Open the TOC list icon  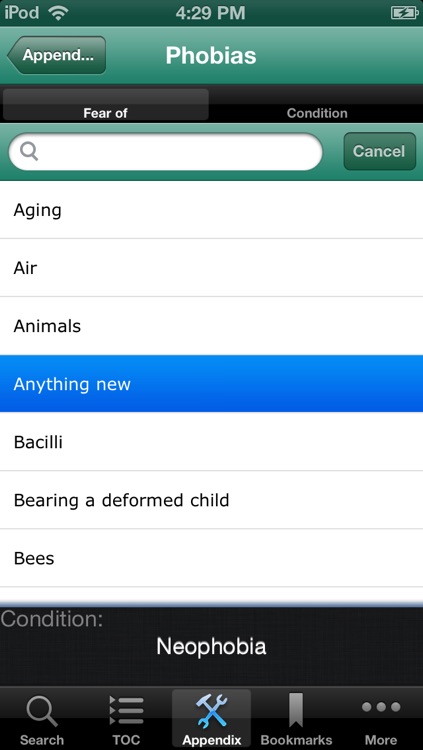[126, 710]
